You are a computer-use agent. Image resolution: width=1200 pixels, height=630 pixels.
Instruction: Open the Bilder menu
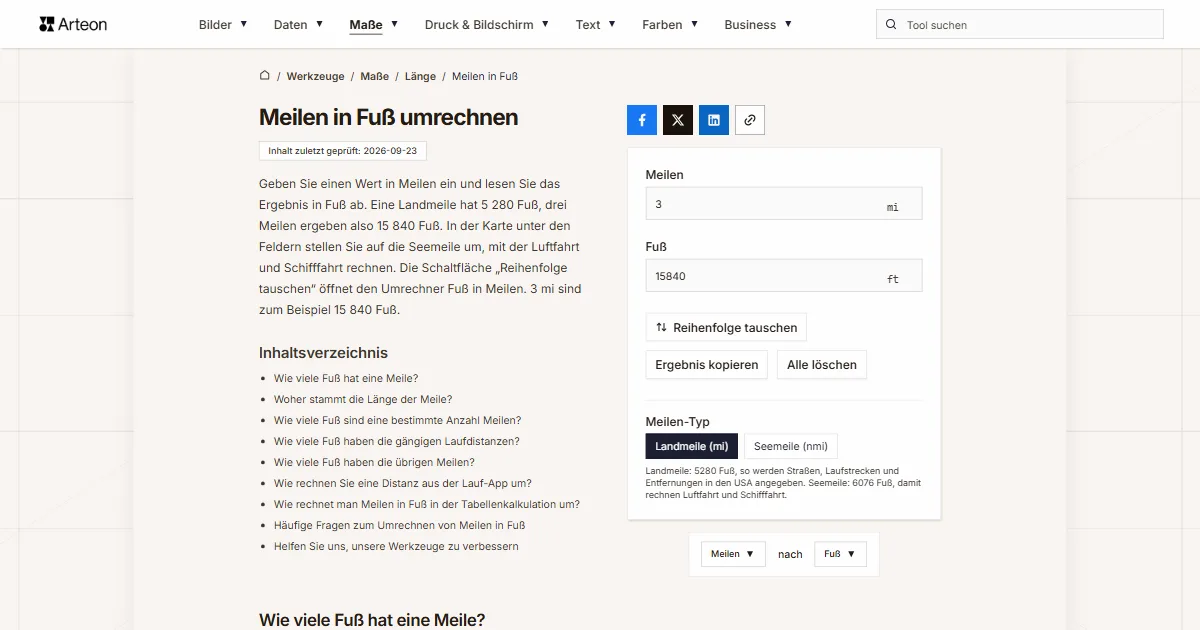point(223,25)
